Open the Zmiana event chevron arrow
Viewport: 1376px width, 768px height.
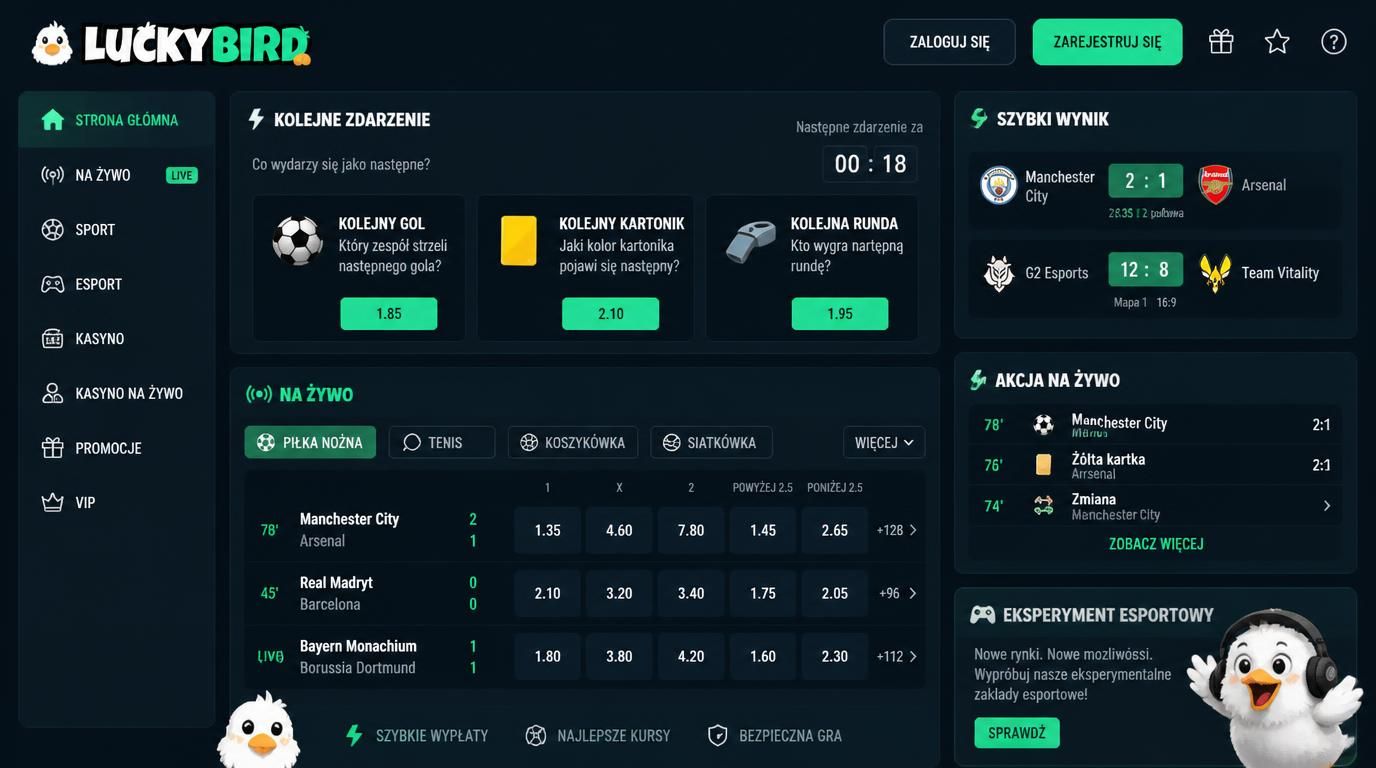[x=1327, y=506]
